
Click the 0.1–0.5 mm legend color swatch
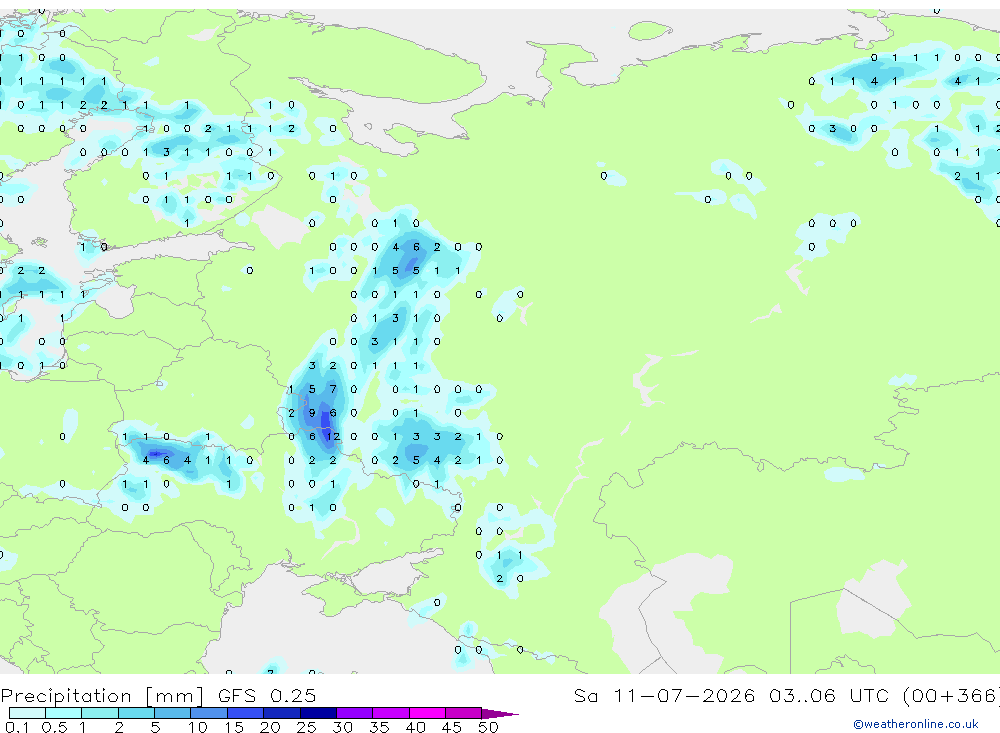coord(27,713)
